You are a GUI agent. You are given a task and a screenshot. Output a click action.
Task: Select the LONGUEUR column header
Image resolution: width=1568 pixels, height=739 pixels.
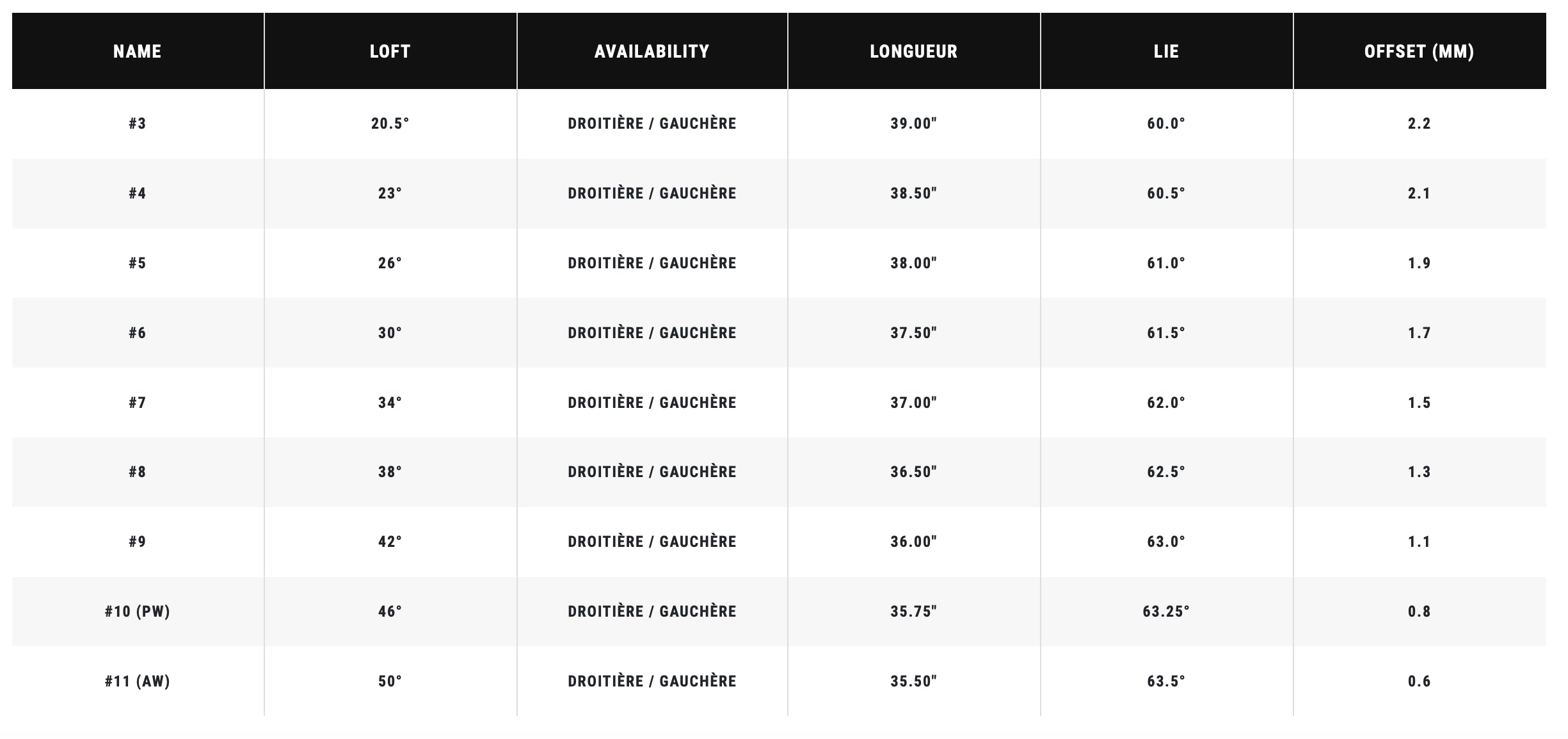click(x=913, y=51)
